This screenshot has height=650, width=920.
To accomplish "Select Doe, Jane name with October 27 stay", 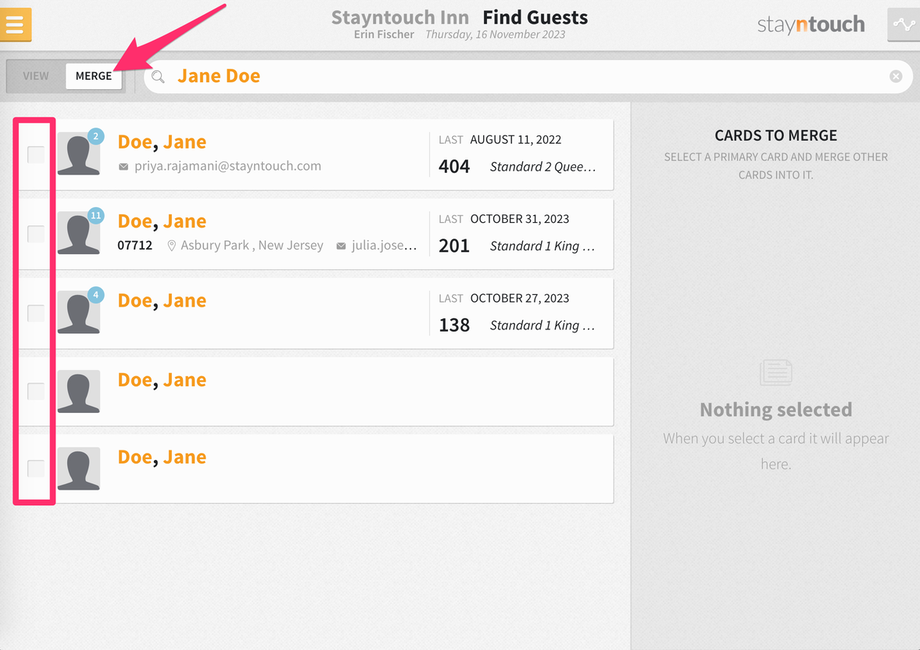I will click(x=162, y=300).
